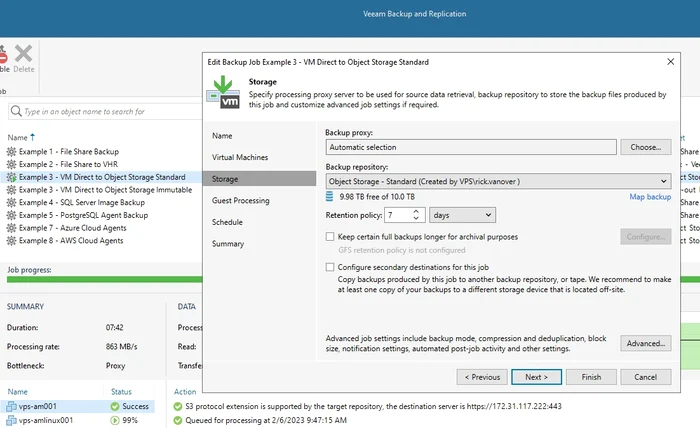Select Example 1 - File Share Backup job
Screen dimensions: 700x428
(x=69, y=152)
